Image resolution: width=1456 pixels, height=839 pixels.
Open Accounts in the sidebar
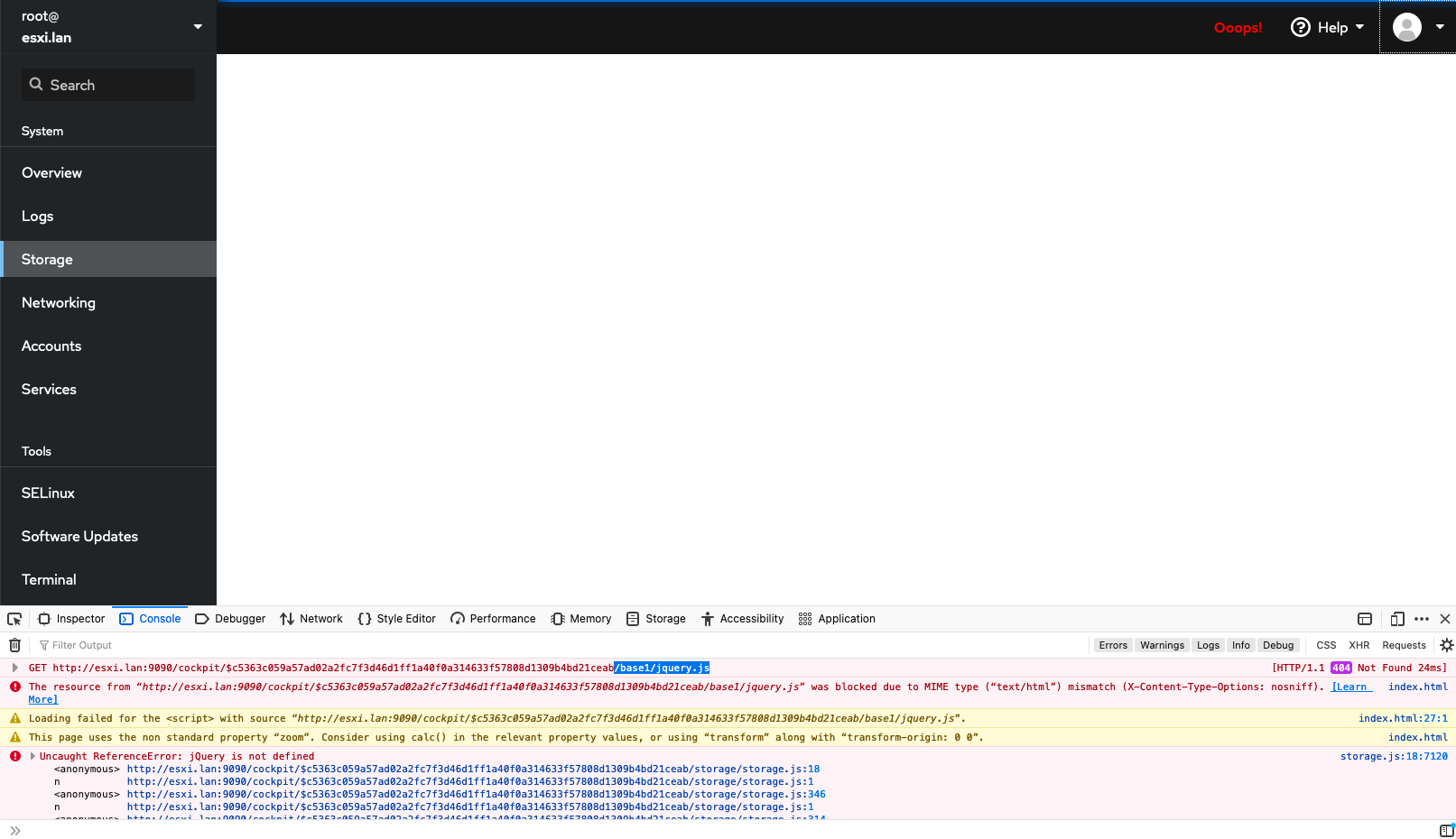(x=108, y=346)
